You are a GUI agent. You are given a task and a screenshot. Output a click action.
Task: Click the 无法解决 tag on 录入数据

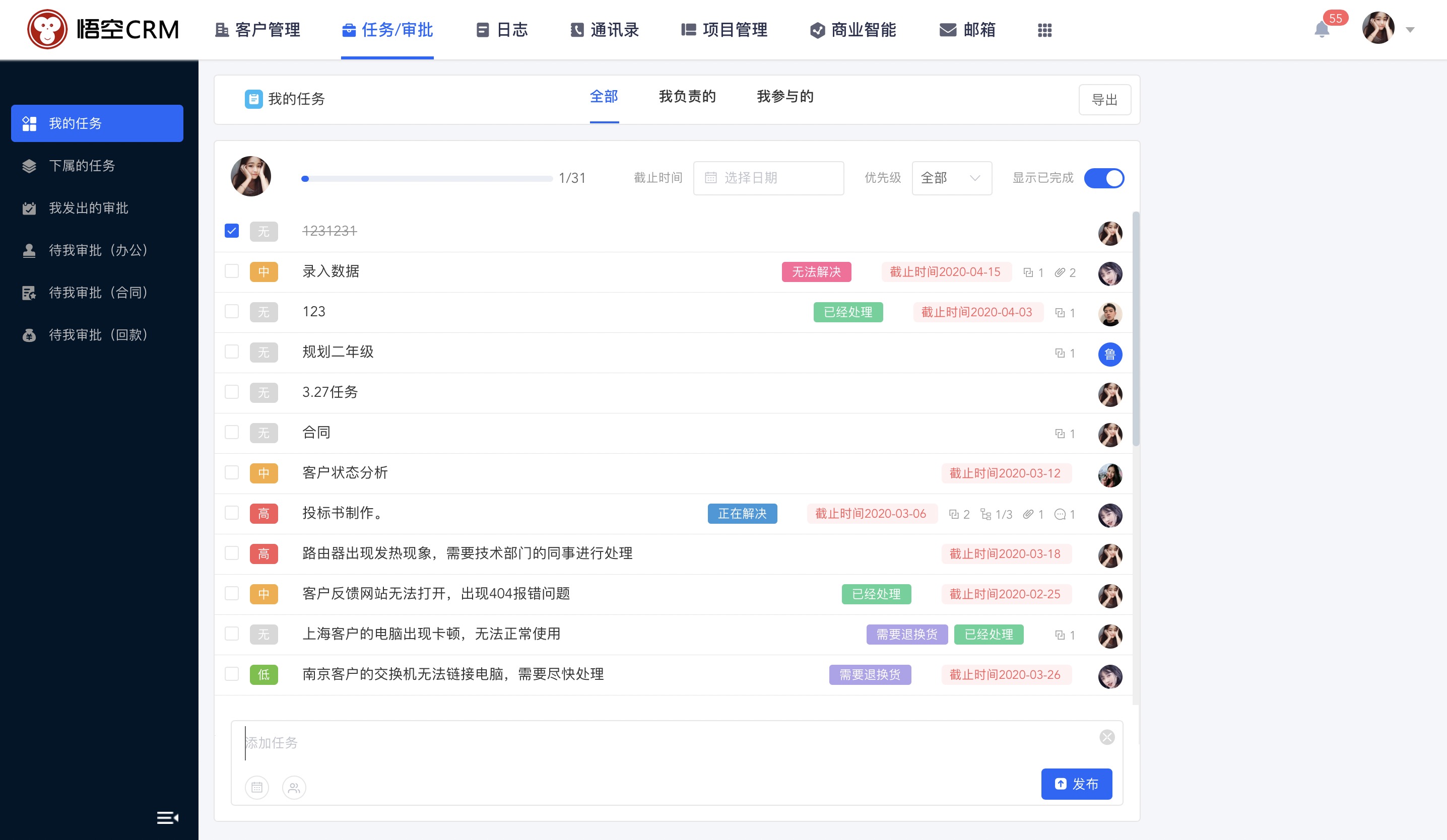(816, 272)
